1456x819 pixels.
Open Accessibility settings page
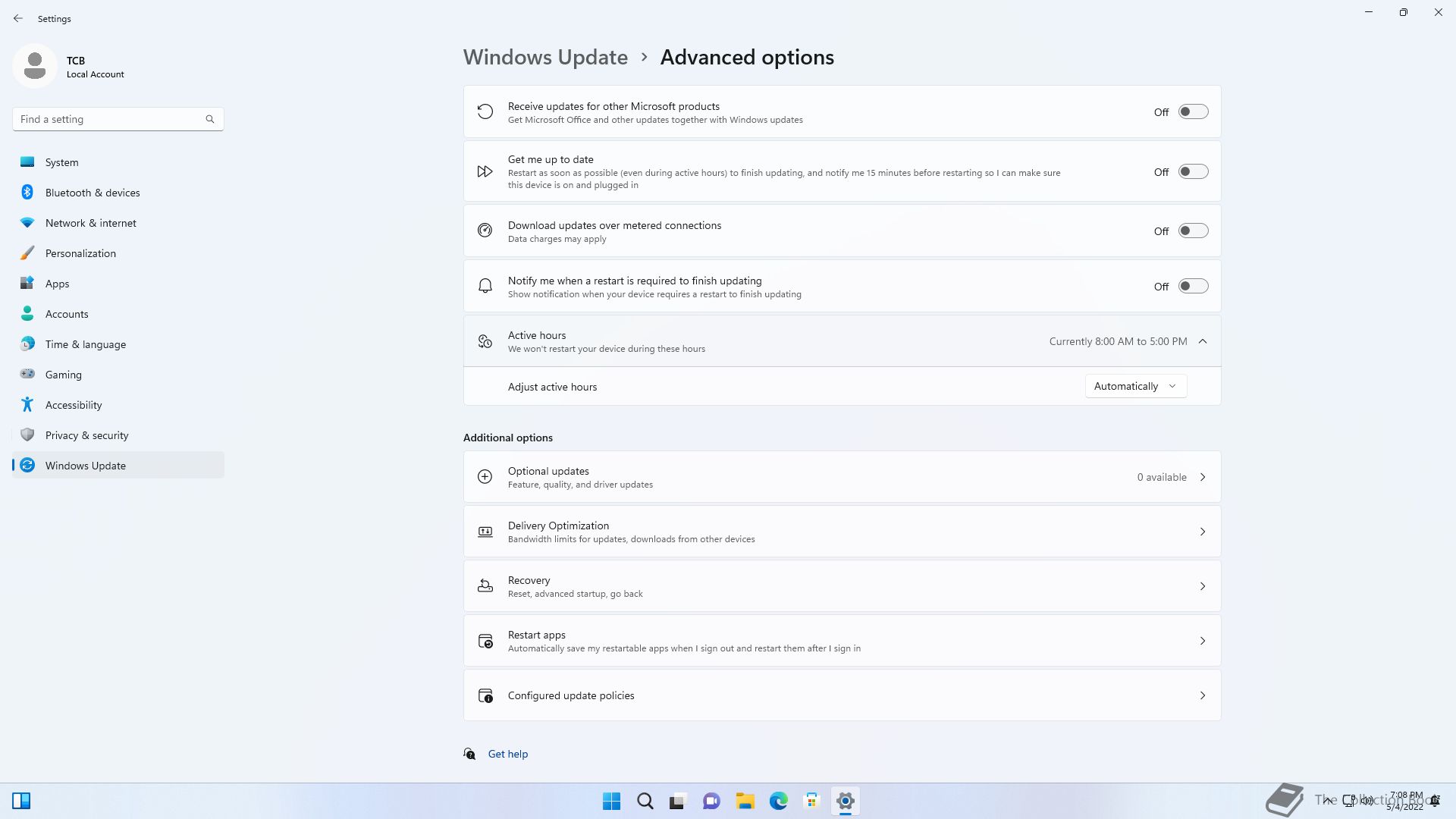[118, 404]
